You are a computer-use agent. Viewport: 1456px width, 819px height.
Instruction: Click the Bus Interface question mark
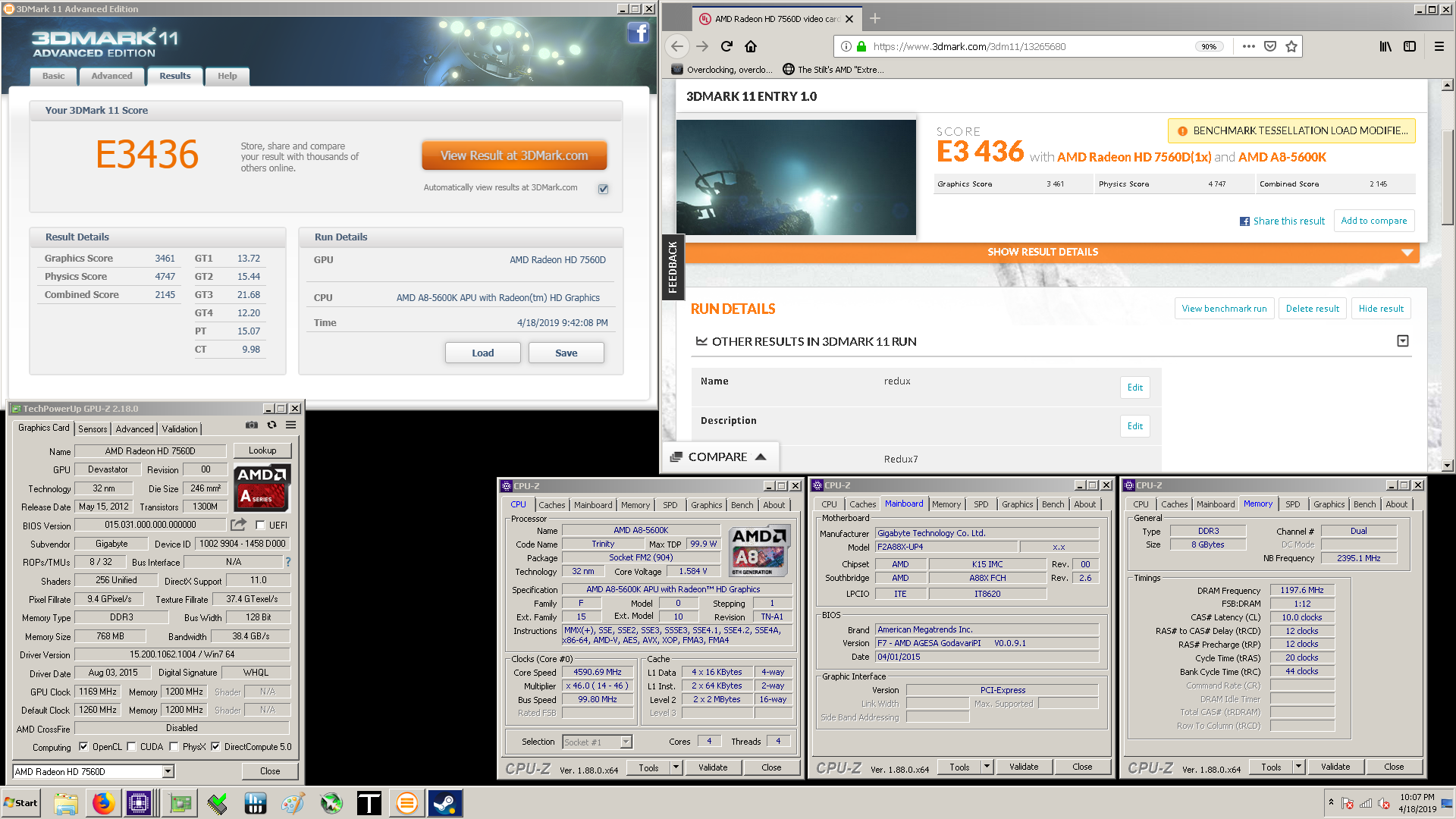[x=288, y=562]
